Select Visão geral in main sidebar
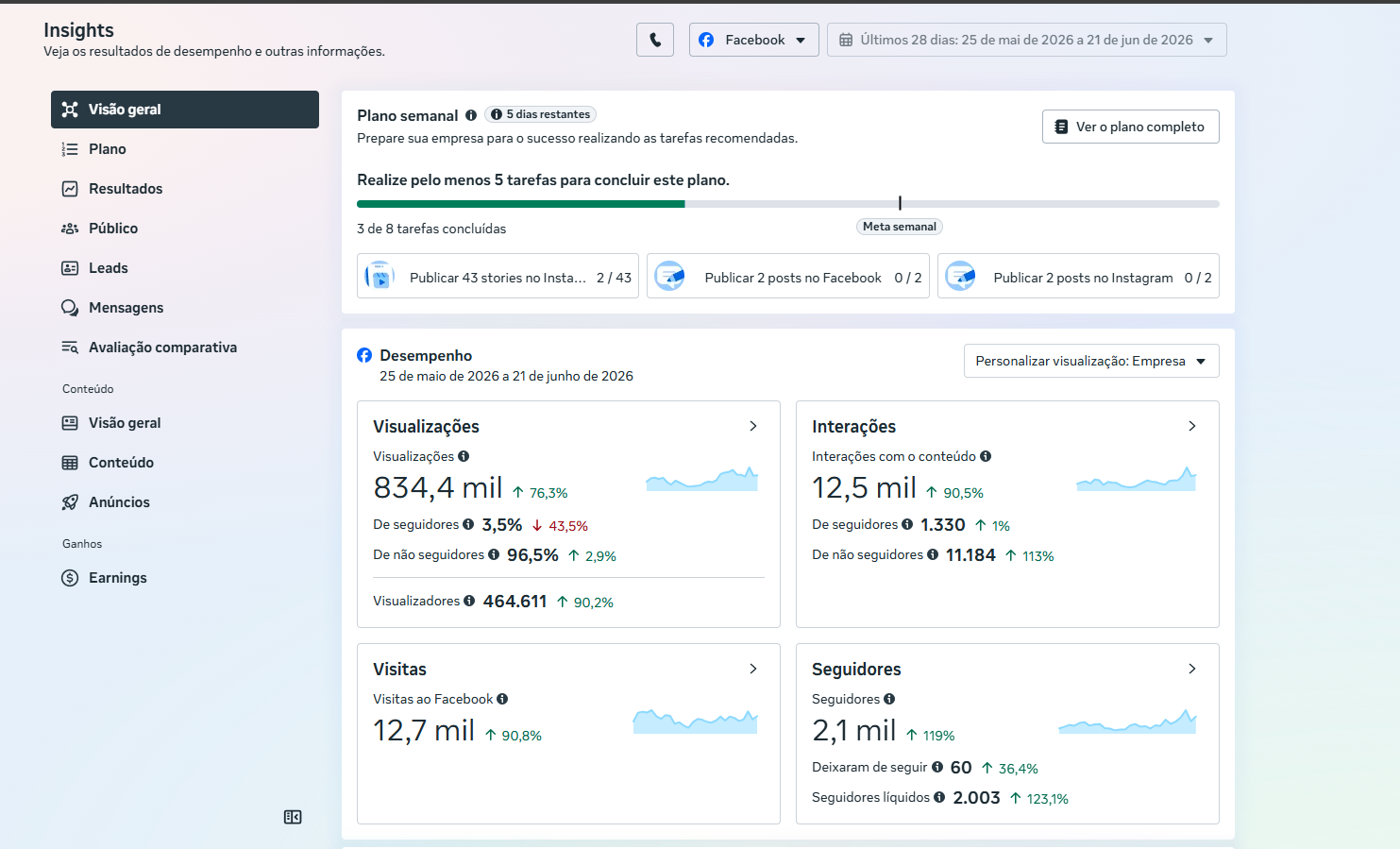The height and width of the screenshot is (849, 1400). tap(185, 110)
